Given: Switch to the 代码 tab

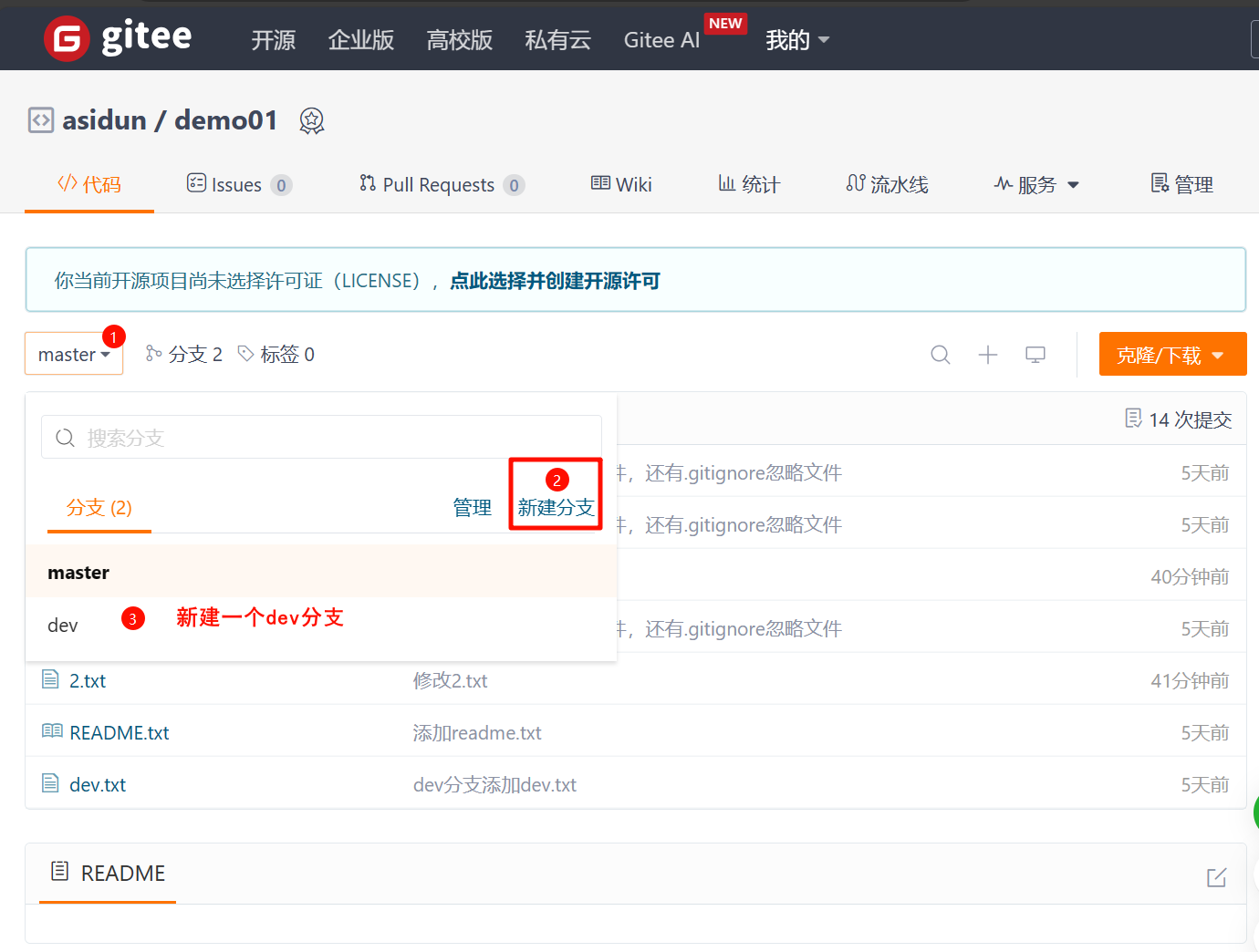Looking at the screenshot, I should click(89, 184).
